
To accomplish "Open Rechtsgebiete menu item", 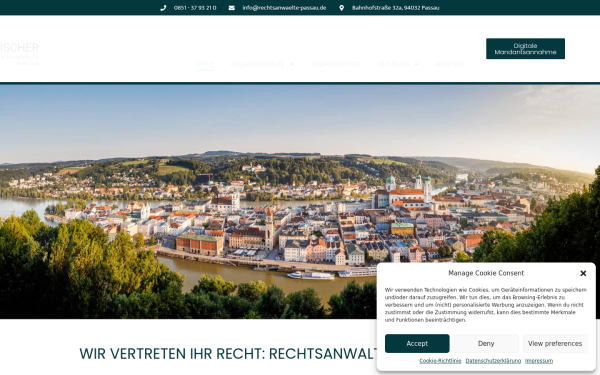I will [x=336, y=64].
